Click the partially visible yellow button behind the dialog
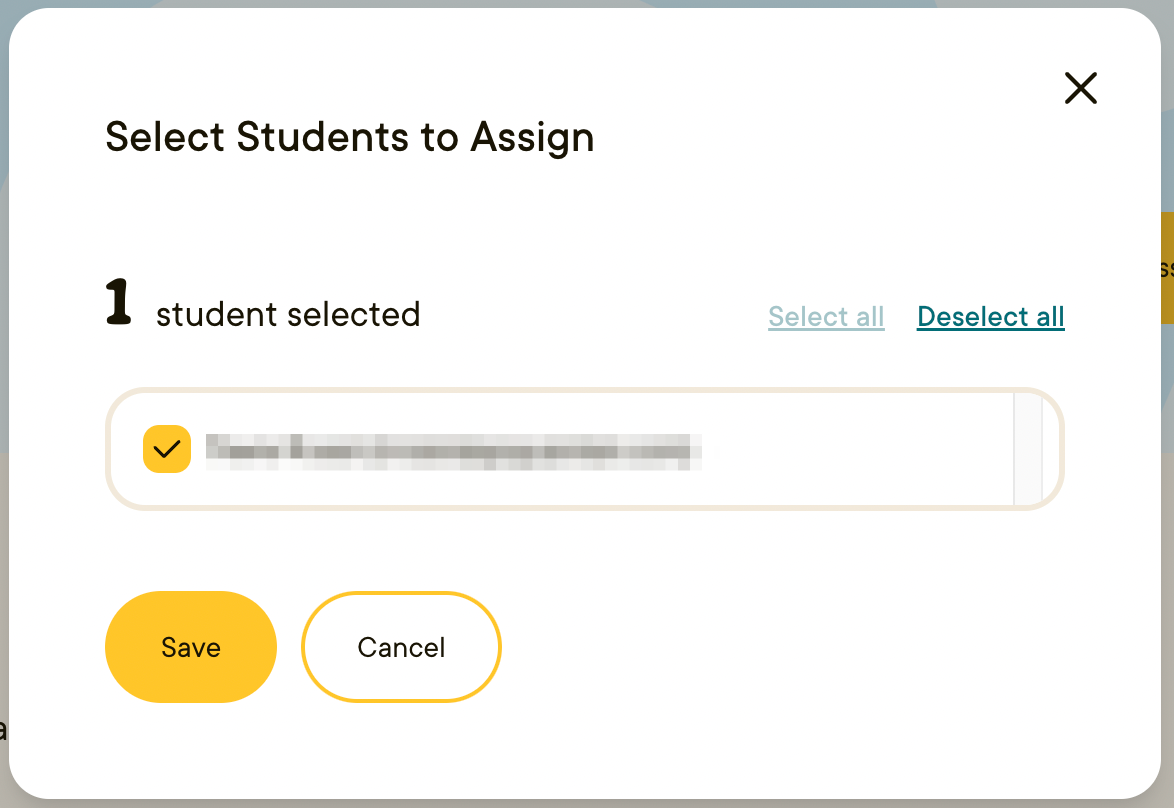Screen dimensions: 1174x808 [x=1166, y=267]
